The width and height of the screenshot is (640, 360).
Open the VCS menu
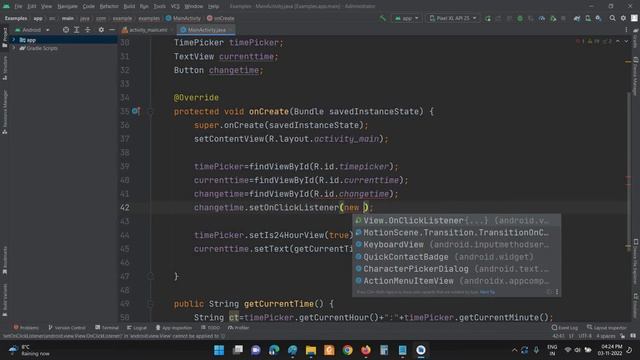tap(175, 7)
